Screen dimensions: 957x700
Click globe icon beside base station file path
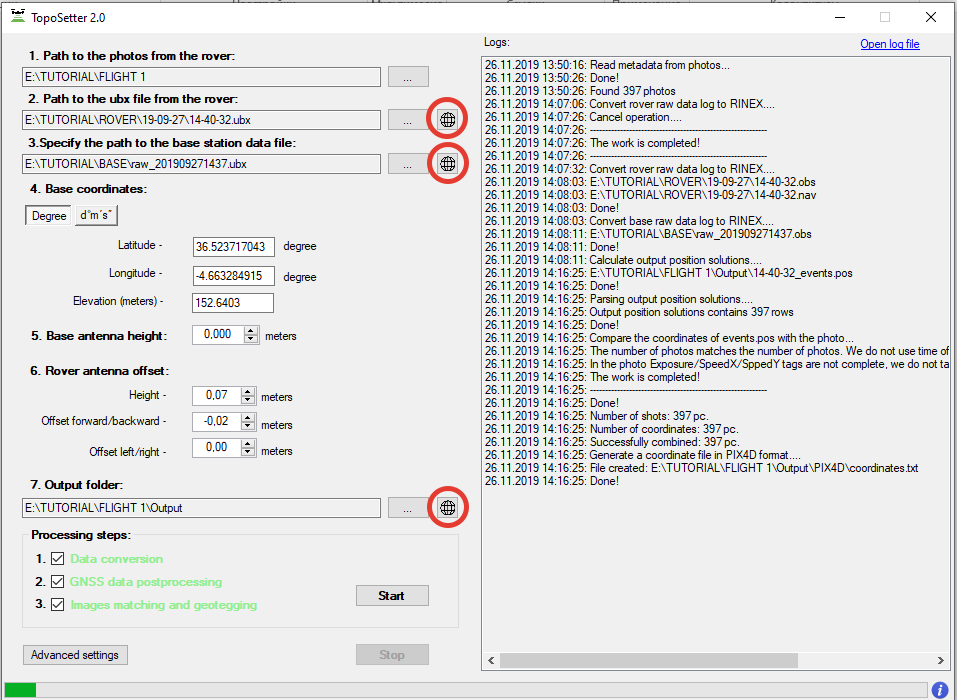coord(448,163)
